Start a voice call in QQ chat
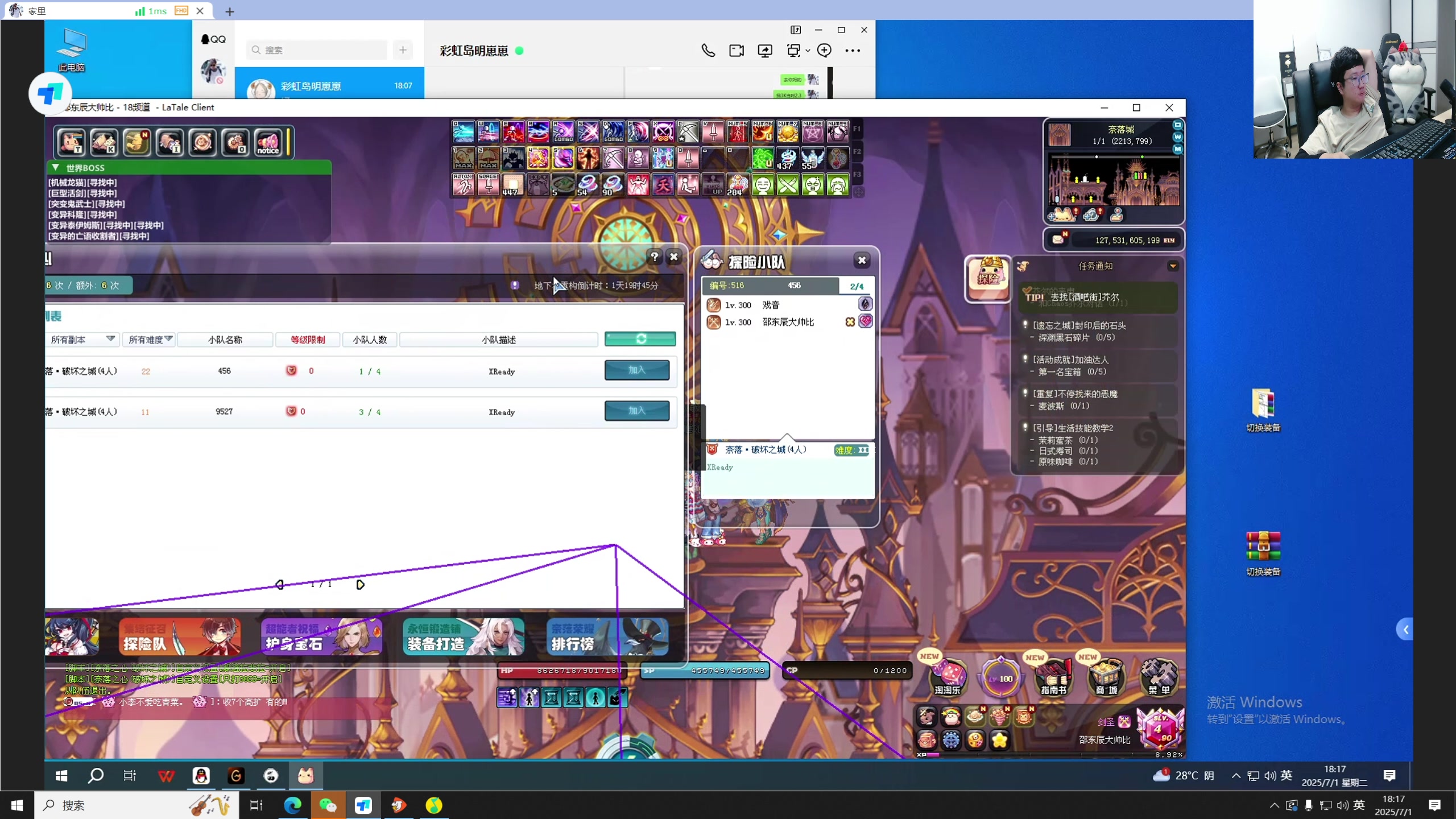This screenshot has width=1456, height=819. pos(708,51)
